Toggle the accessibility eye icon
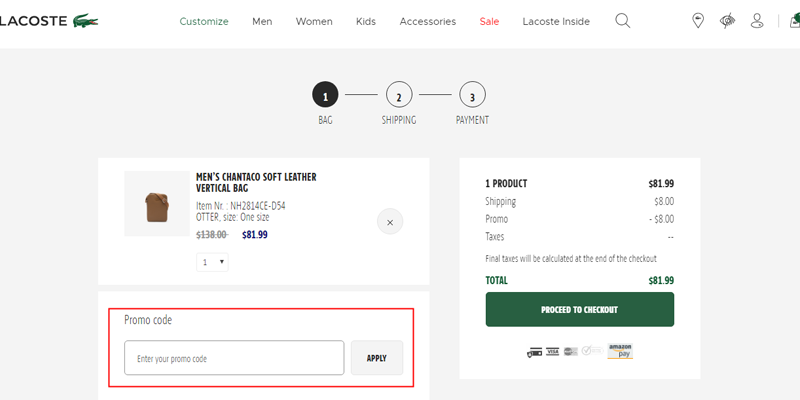The width and height of the screenshot is (800, 400). click(x=728, y=21)
